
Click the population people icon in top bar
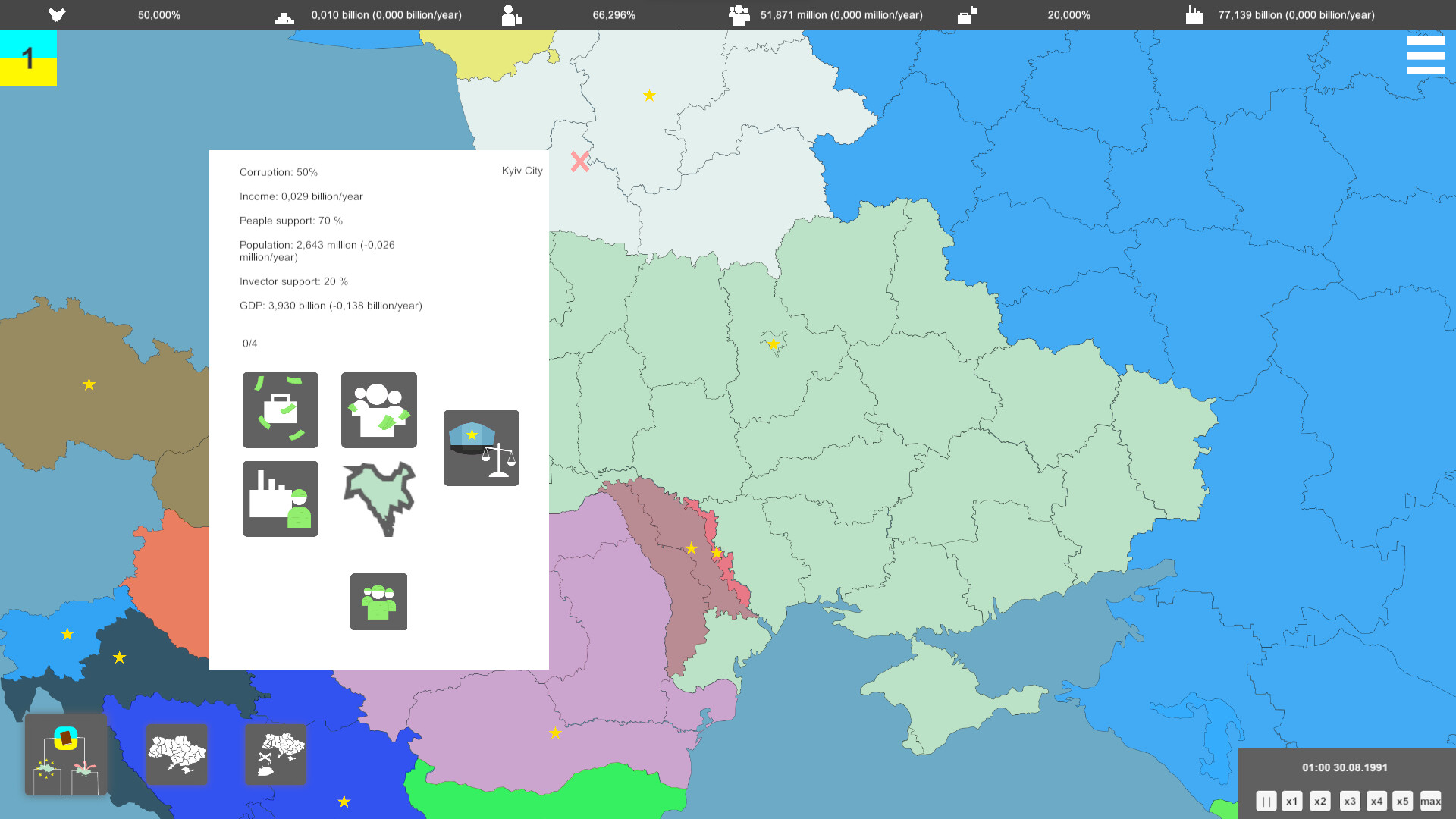coord(739,14)
